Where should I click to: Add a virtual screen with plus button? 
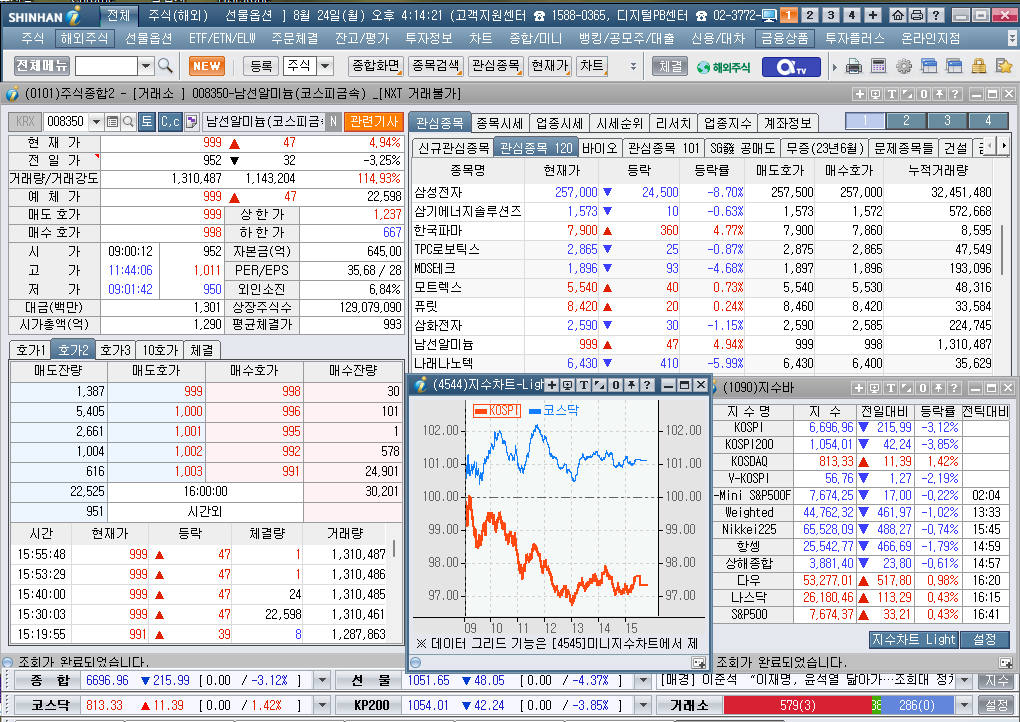(x=873, y=15)
